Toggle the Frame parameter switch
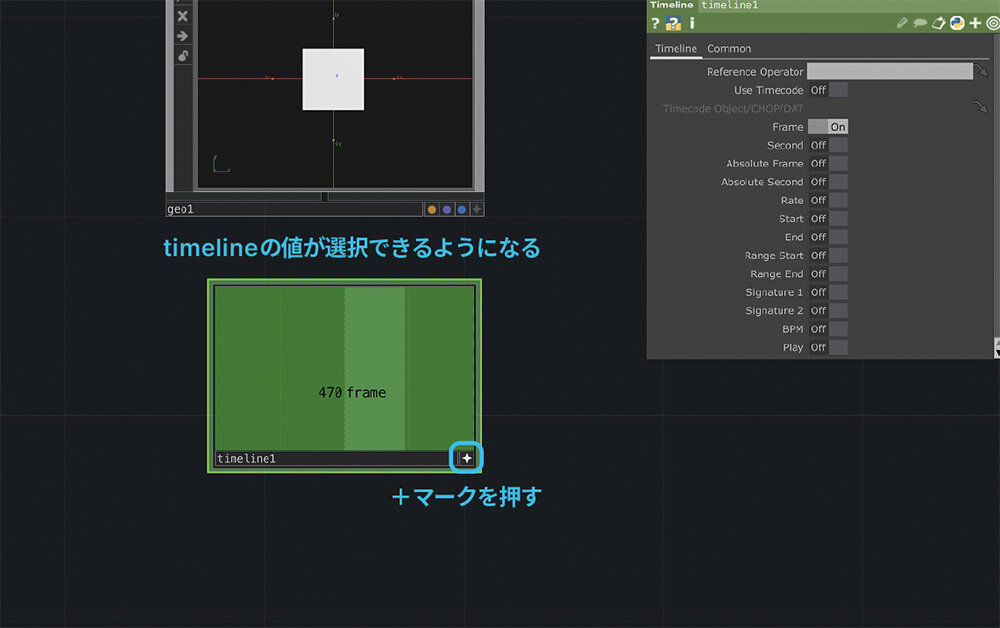The height and width of the screenshot is (628, 1000). click(x=828, y=127)
